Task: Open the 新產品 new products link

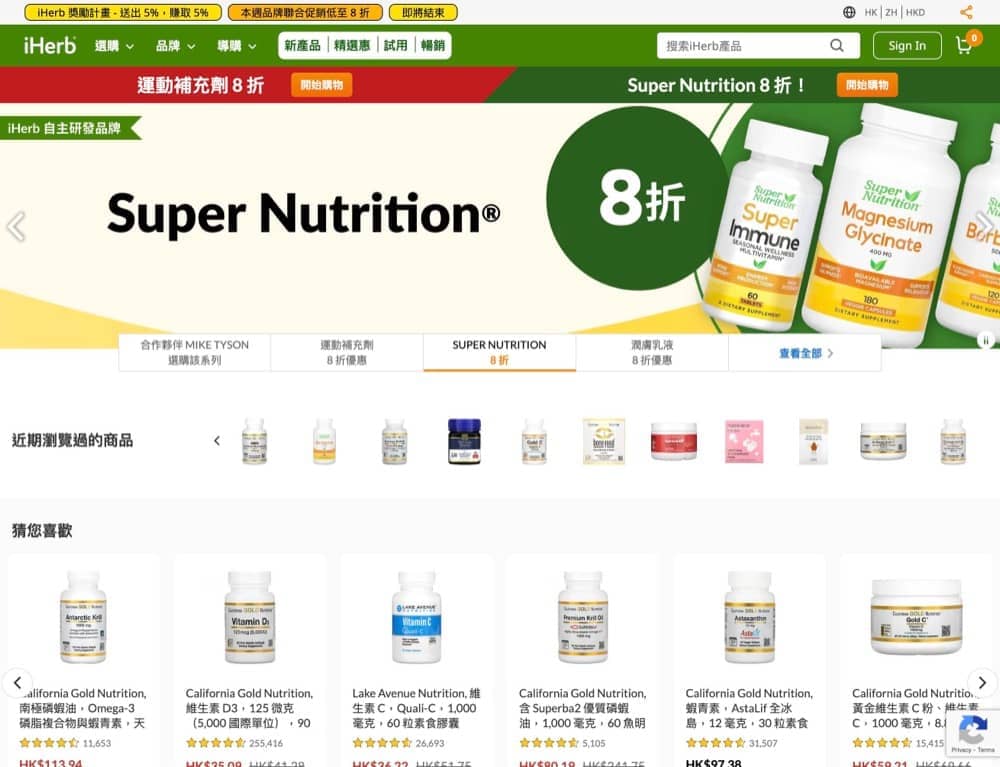Action: [x=302, y=46]
